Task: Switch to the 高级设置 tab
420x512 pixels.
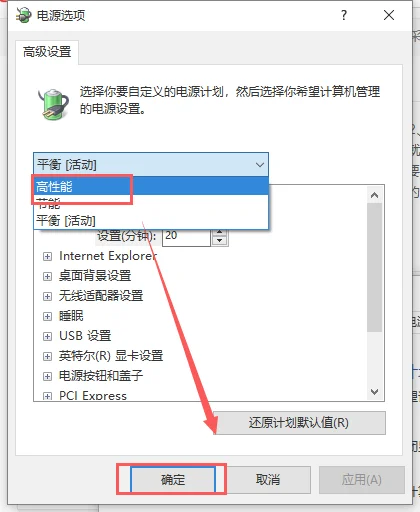Action: (x=47, y=52)
